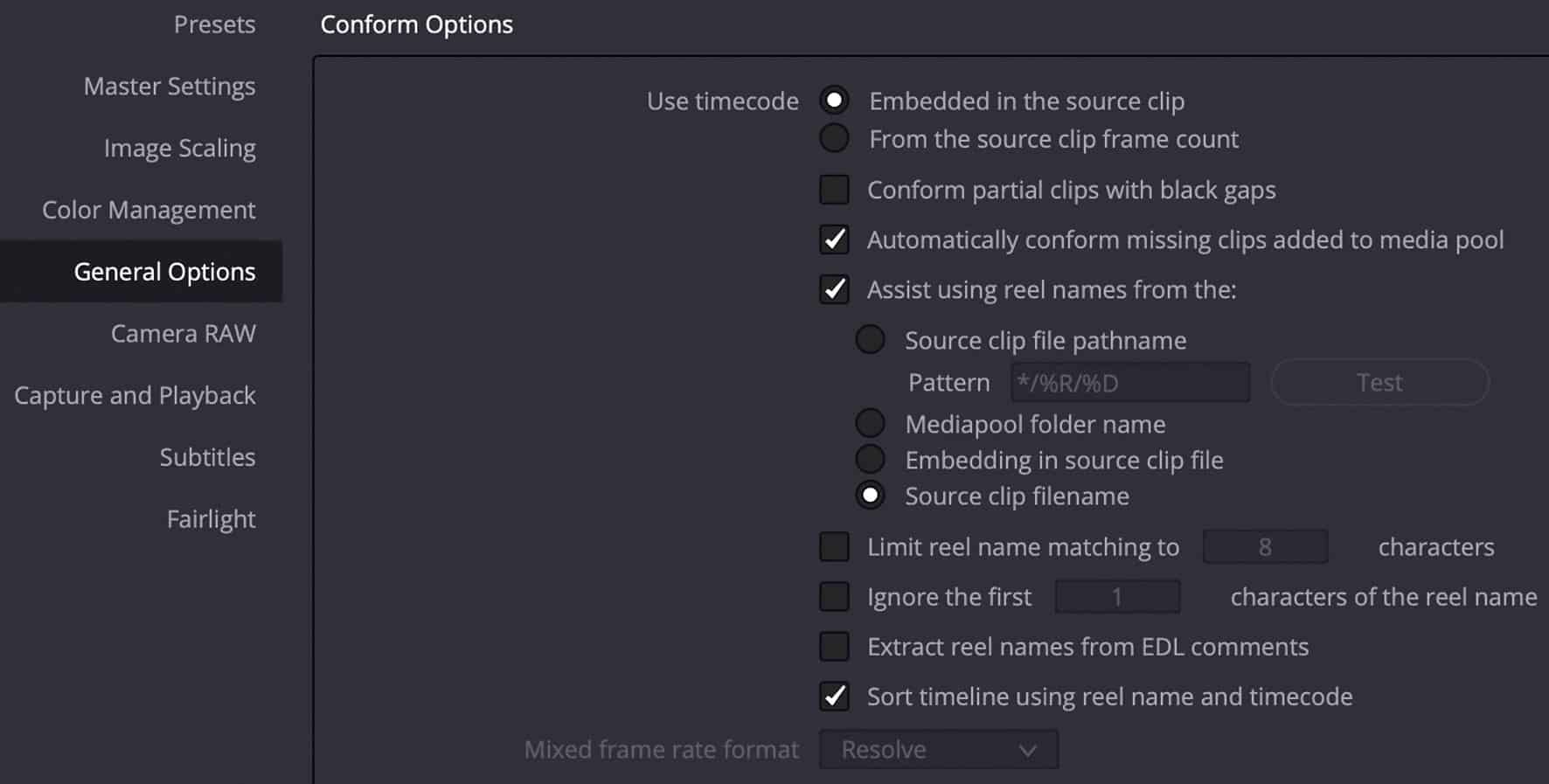Select Source clip filename option
The image size is (1549, 784).
871,495
